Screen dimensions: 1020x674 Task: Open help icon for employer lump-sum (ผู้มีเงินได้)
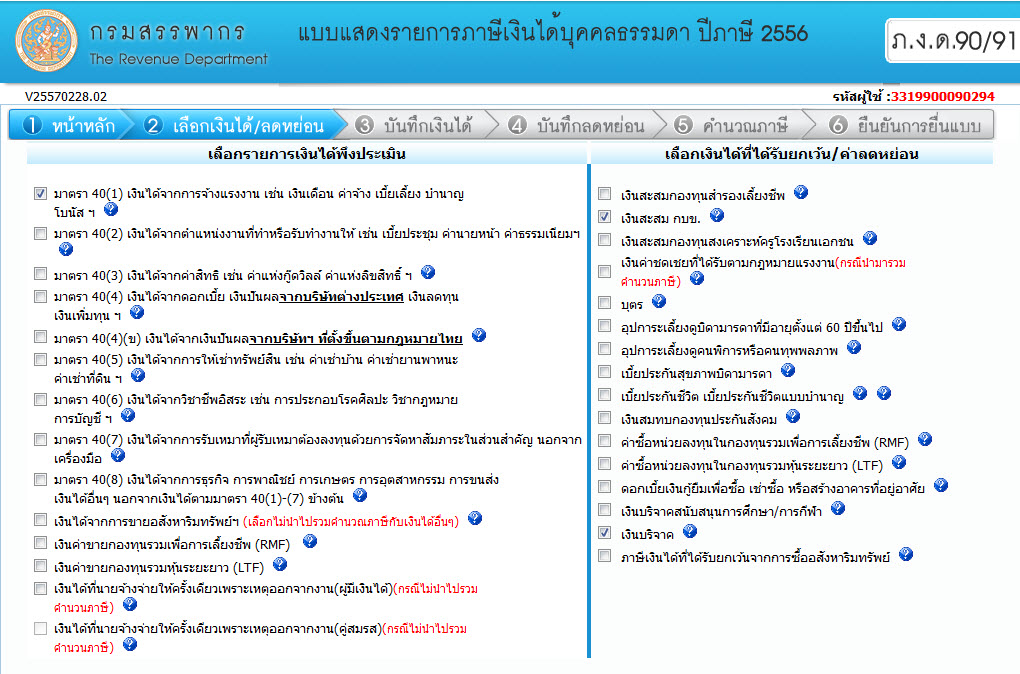tap(130, 604)
